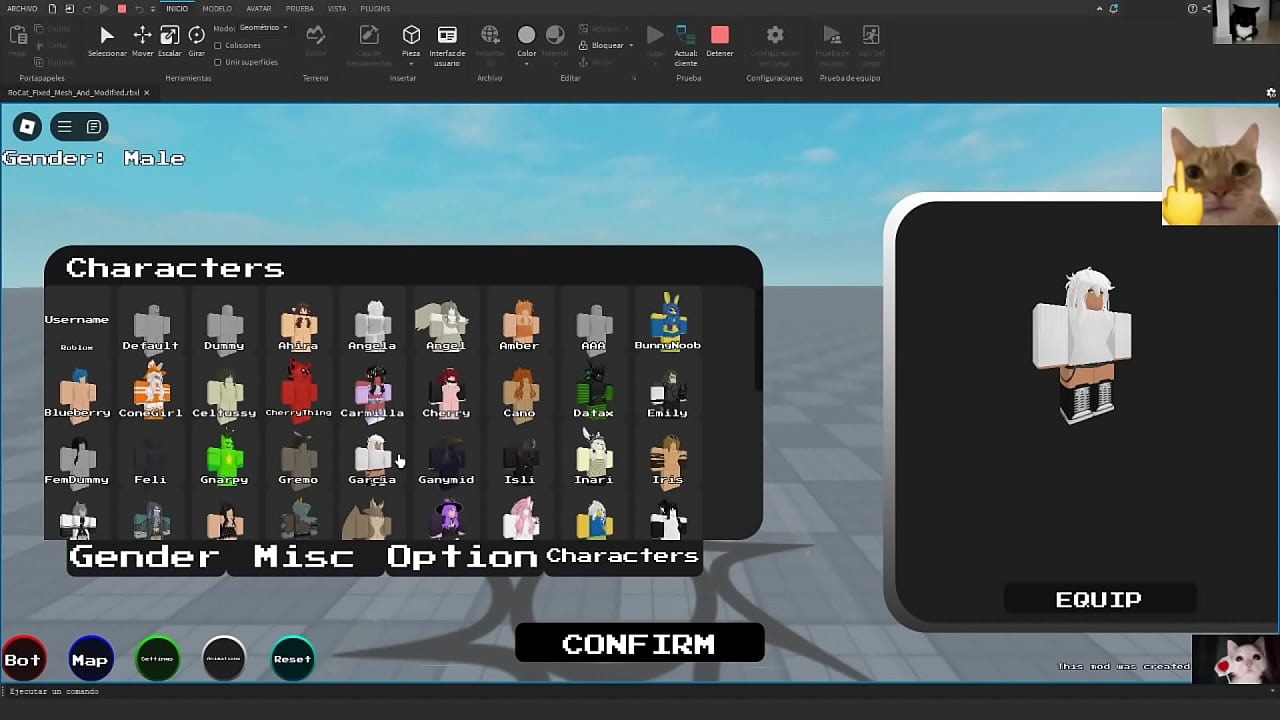Switch to the AVATAR ribbon tab
1280x720 pixels.
coord(258,8)
